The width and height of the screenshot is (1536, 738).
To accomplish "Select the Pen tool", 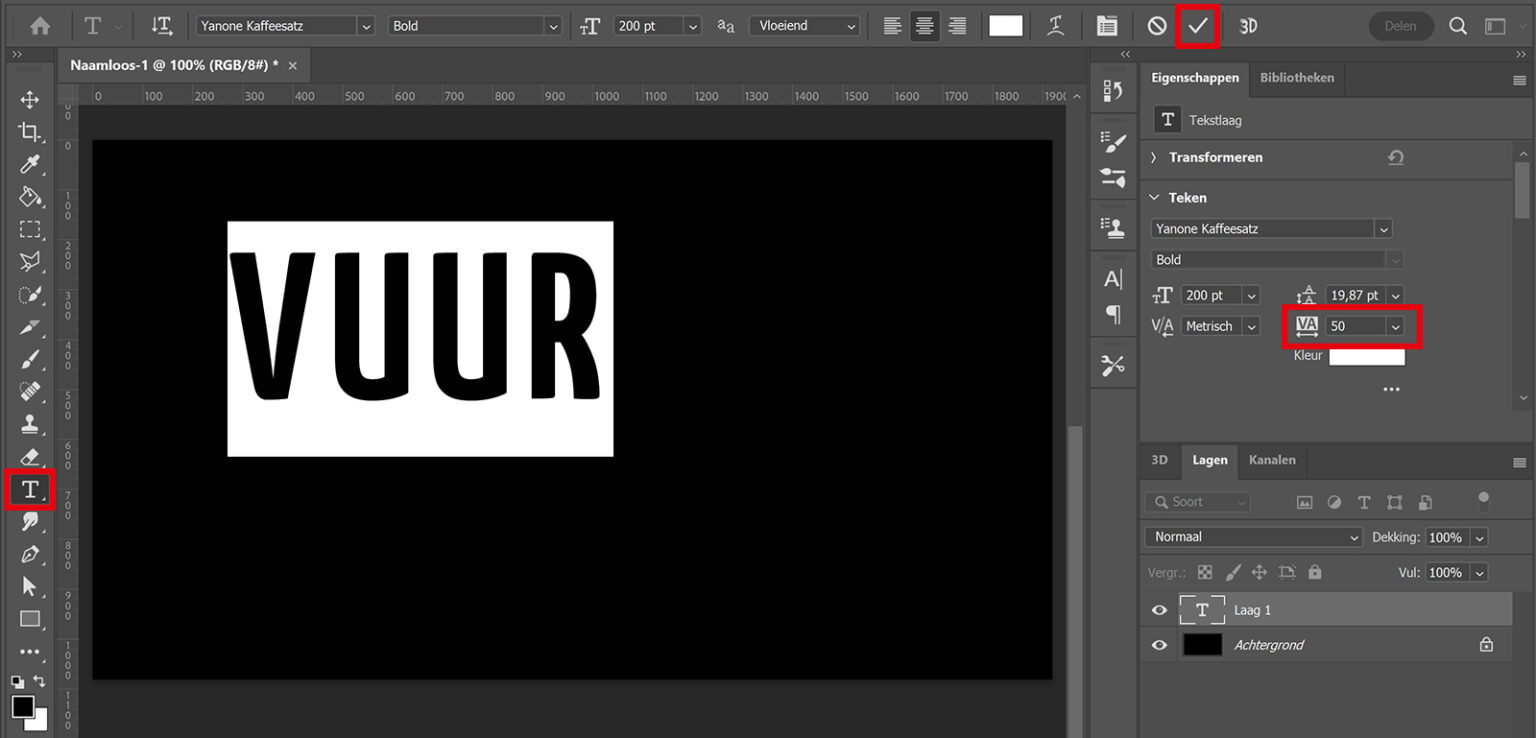I will tap(30, 554).
